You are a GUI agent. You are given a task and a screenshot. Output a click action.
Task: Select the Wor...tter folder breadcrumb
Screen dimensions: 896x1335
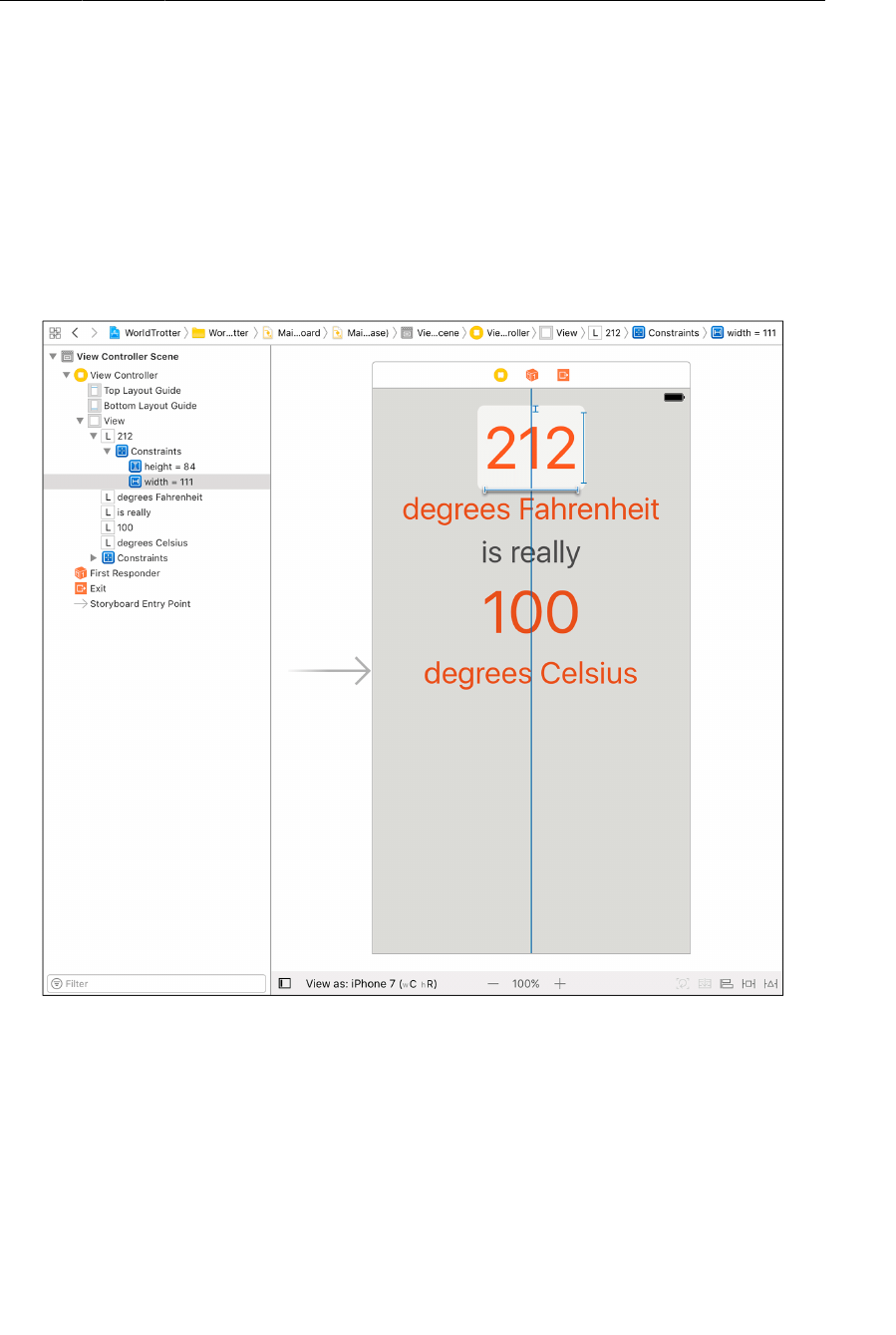coord(221,333)
